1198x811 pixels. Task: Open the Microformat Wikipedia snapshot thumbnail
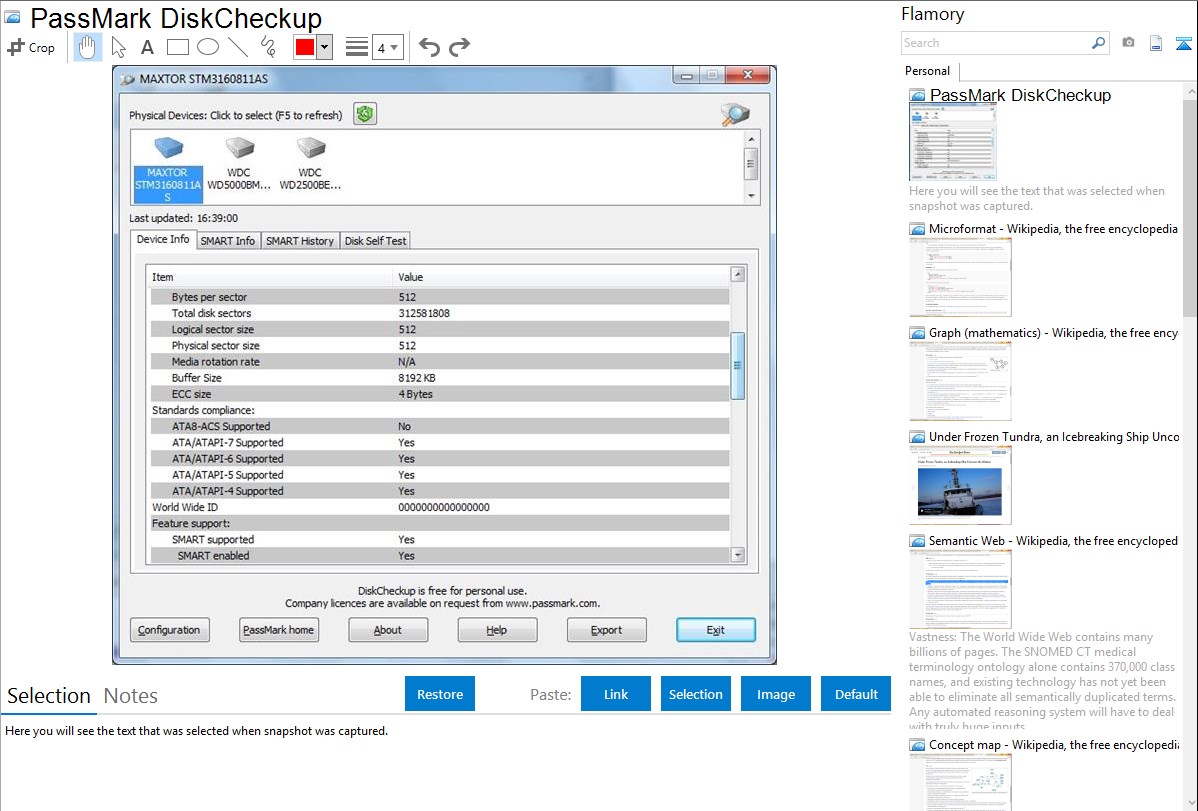tap(960, 277)
